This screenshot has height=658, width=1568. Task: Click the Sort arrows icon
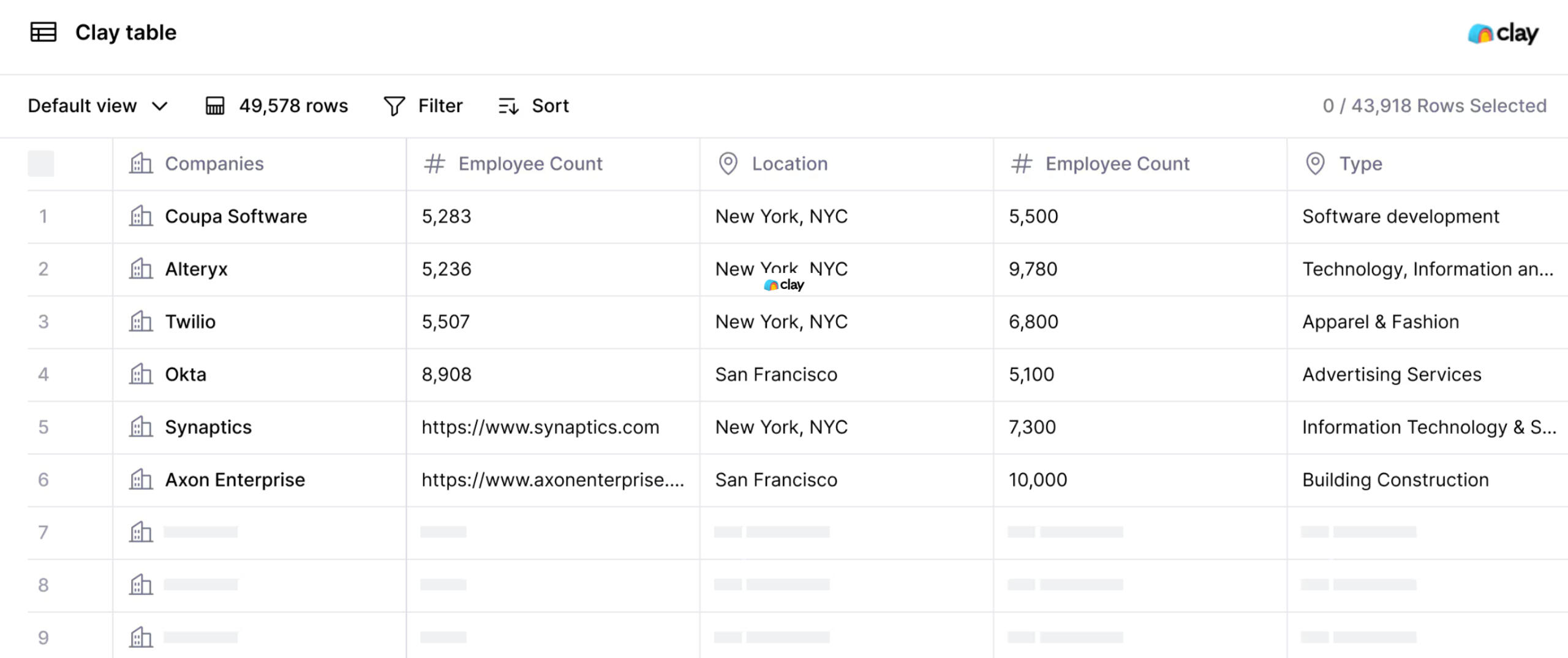[508, 106]
